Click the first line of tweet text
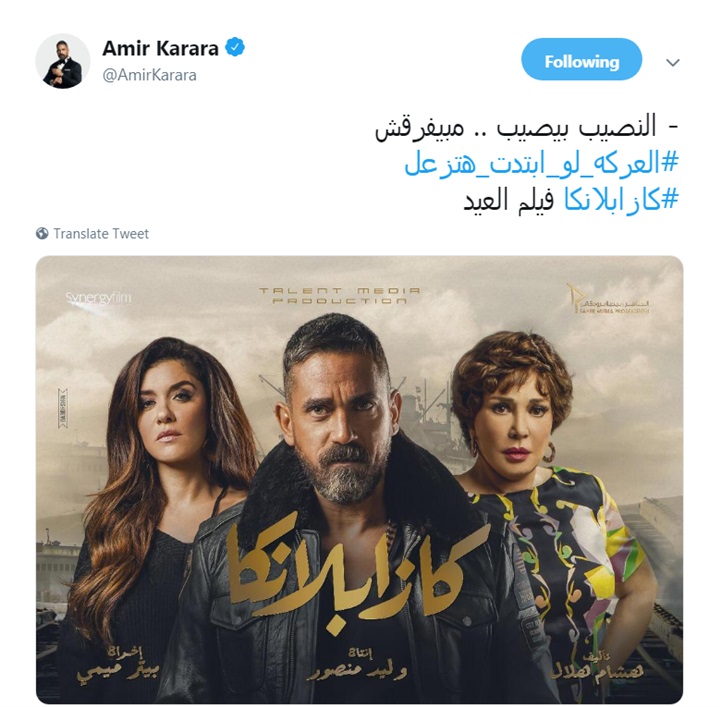 point(526,127)
